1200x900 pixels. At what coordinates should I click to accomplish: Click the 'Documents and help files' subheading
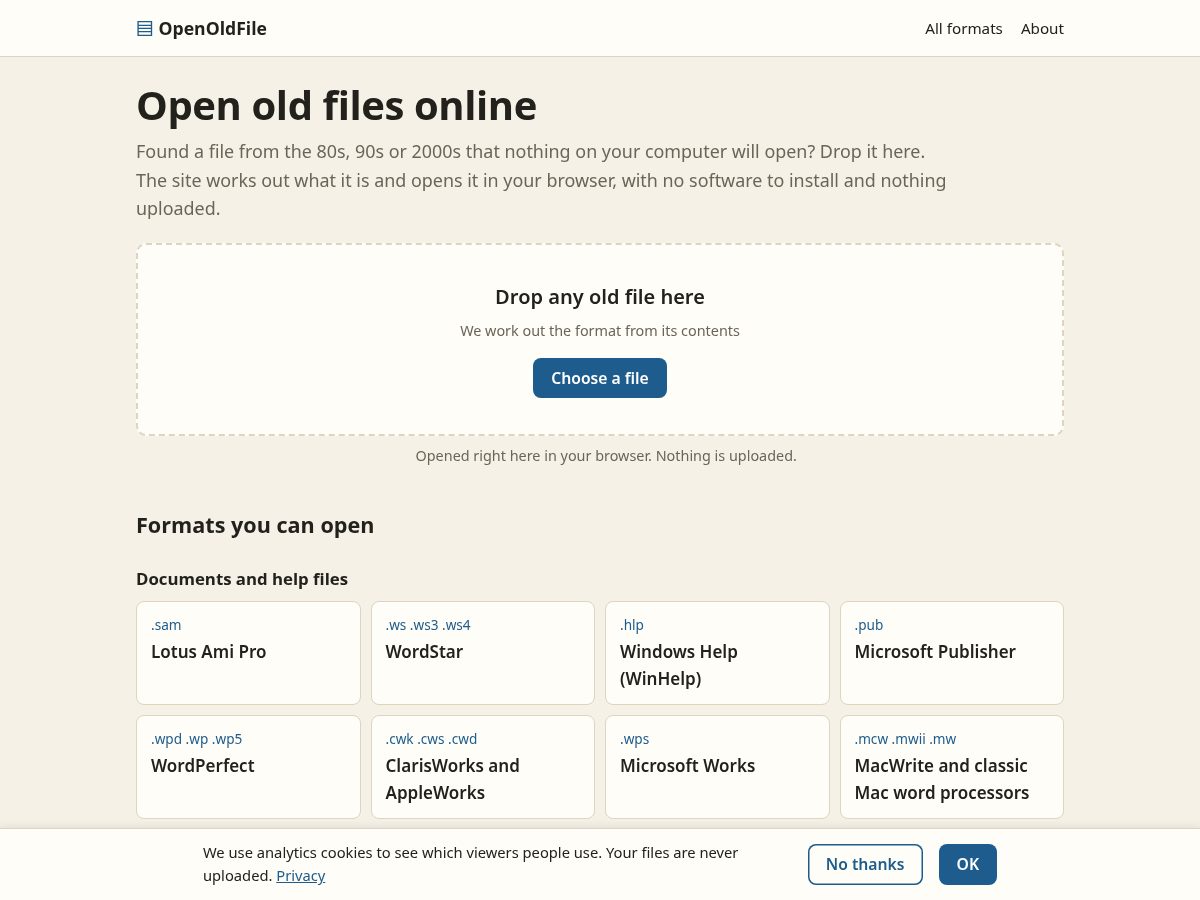coord(242,579)
